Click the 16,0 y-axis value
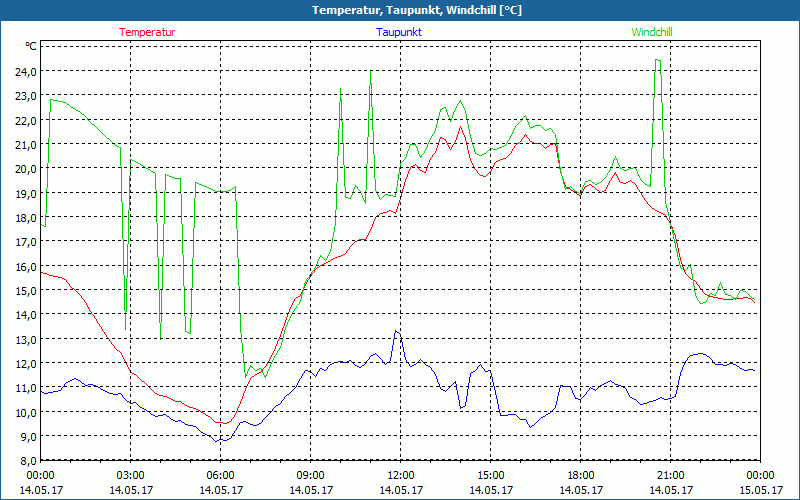This screenshot has height=500, width=800. click(24, 266)
